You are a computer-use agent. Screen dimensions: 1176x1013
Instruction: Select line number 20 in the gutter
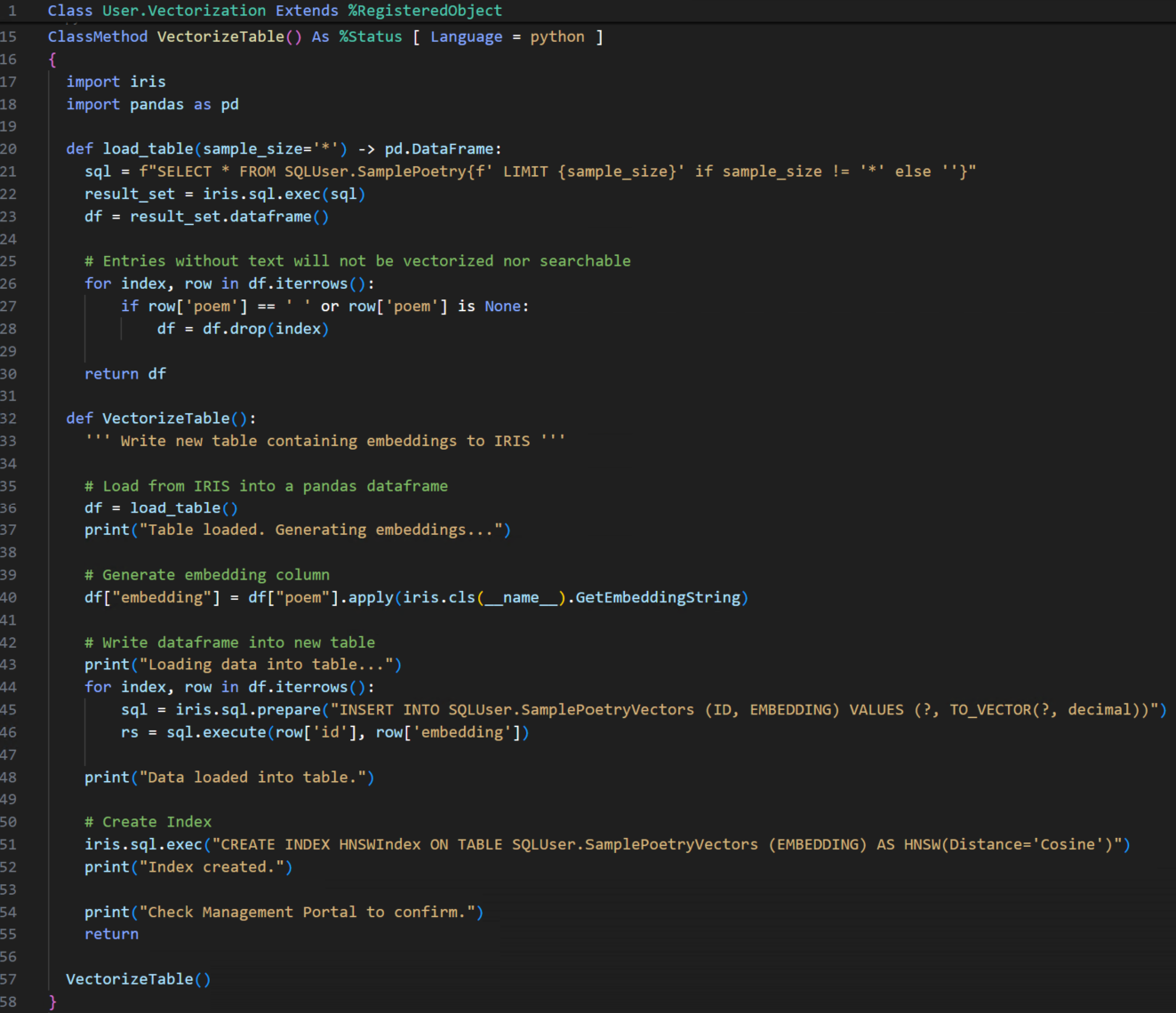(x=9, y=149)
